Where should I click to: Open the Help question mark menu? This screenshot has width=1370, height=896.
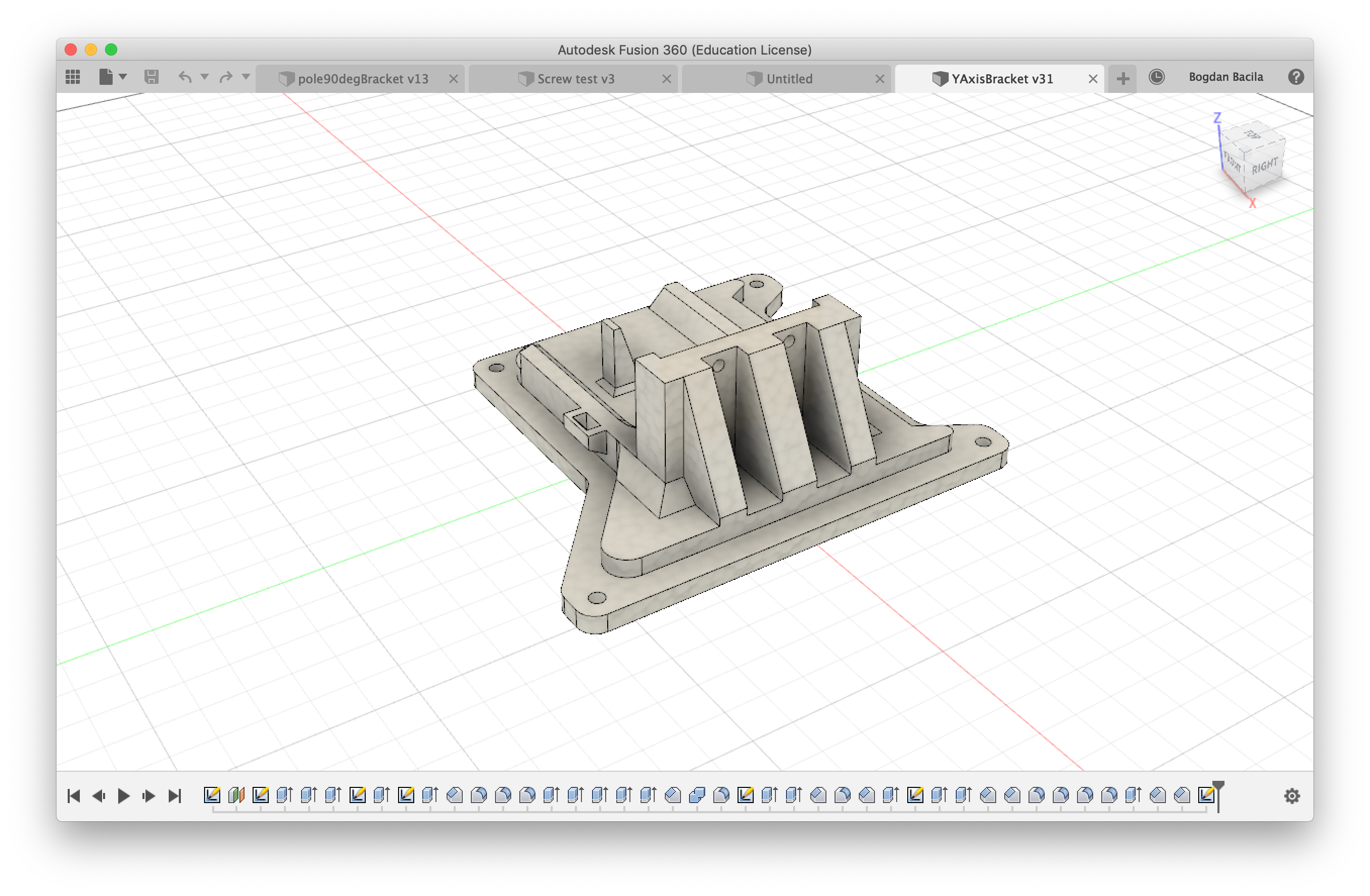click(1296, 77)
